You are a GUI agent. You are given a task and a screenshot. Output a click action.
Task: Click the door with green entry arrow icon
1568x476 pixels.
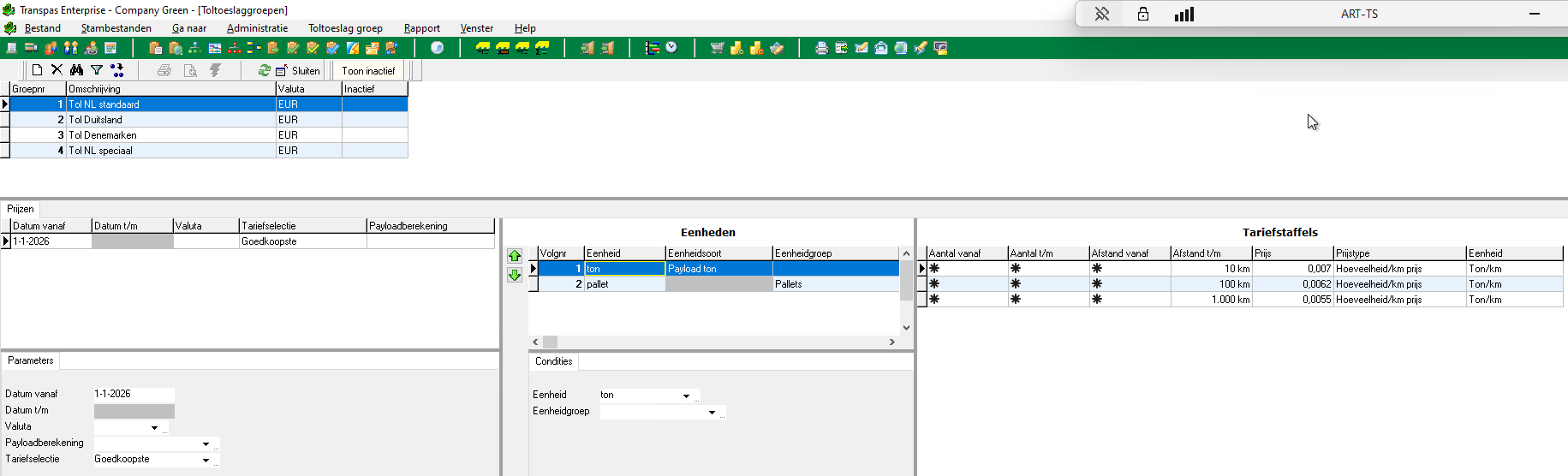[x=587, y=48]
